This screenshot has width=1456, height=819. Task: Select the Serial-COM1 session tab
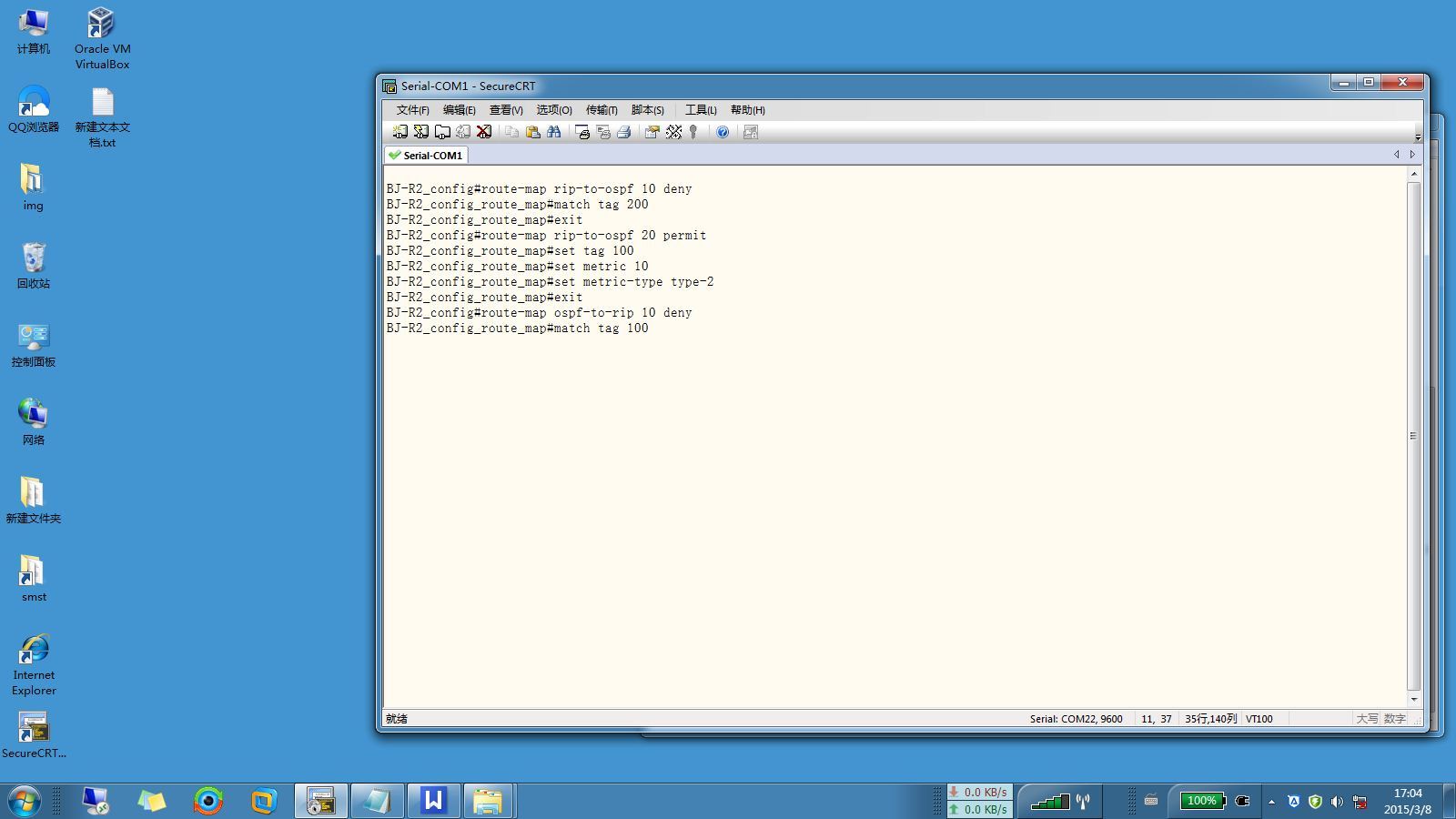pyautogui.click(x=426, y=156)
